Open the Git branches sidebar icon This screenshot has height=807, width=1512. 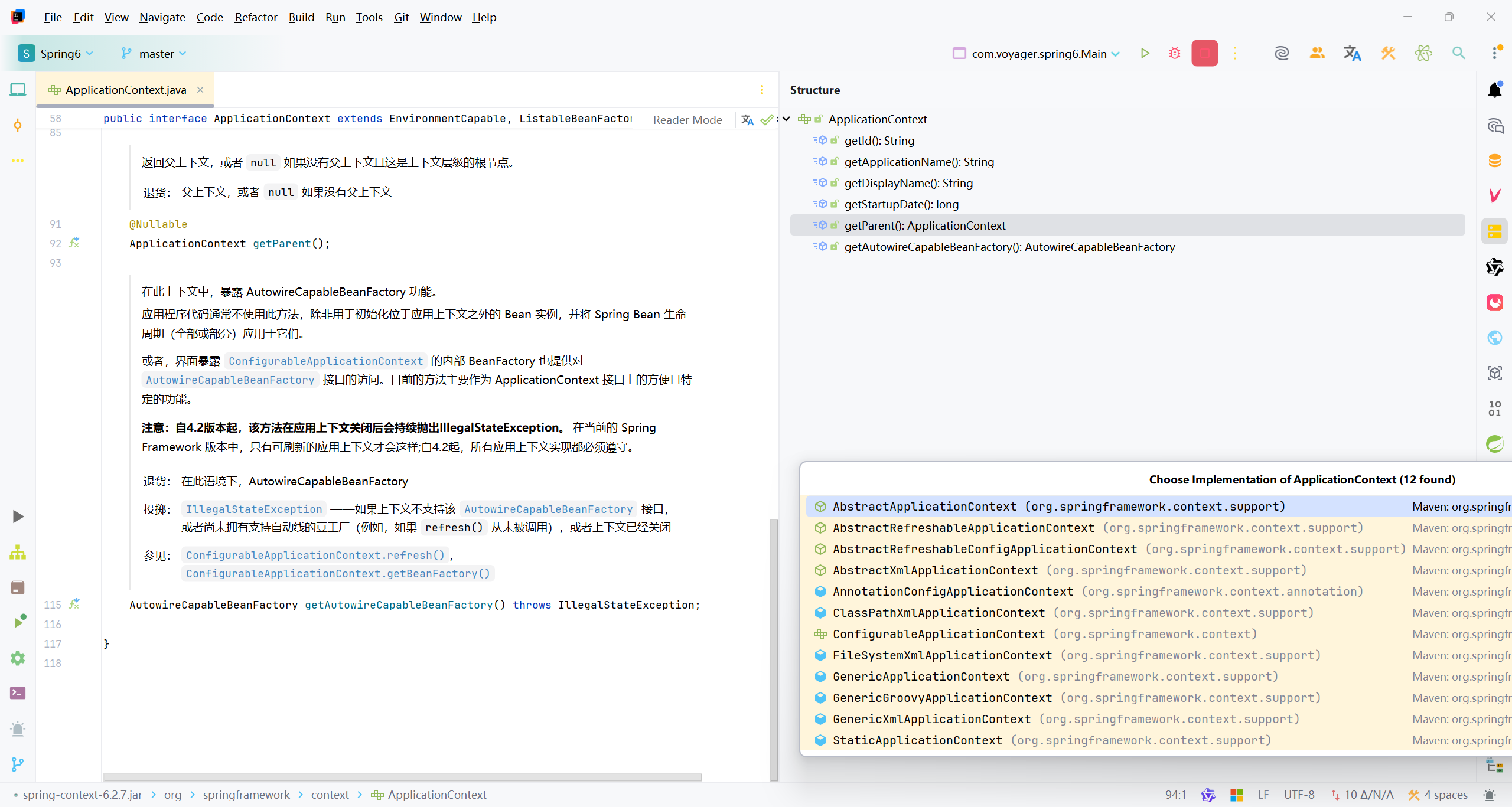point(18,764)
